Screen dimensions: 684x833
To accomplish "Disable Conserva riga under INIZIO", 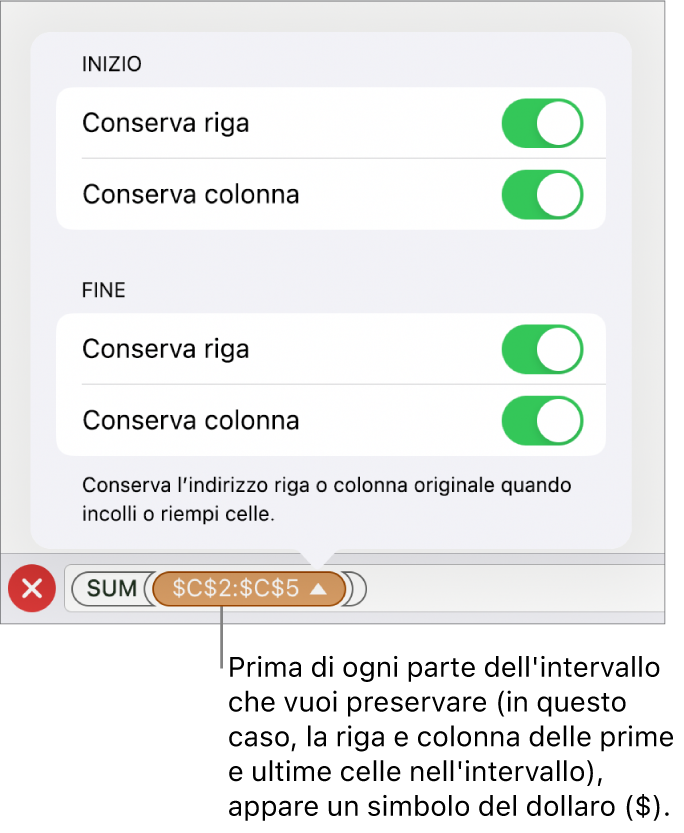I will 541,123.
